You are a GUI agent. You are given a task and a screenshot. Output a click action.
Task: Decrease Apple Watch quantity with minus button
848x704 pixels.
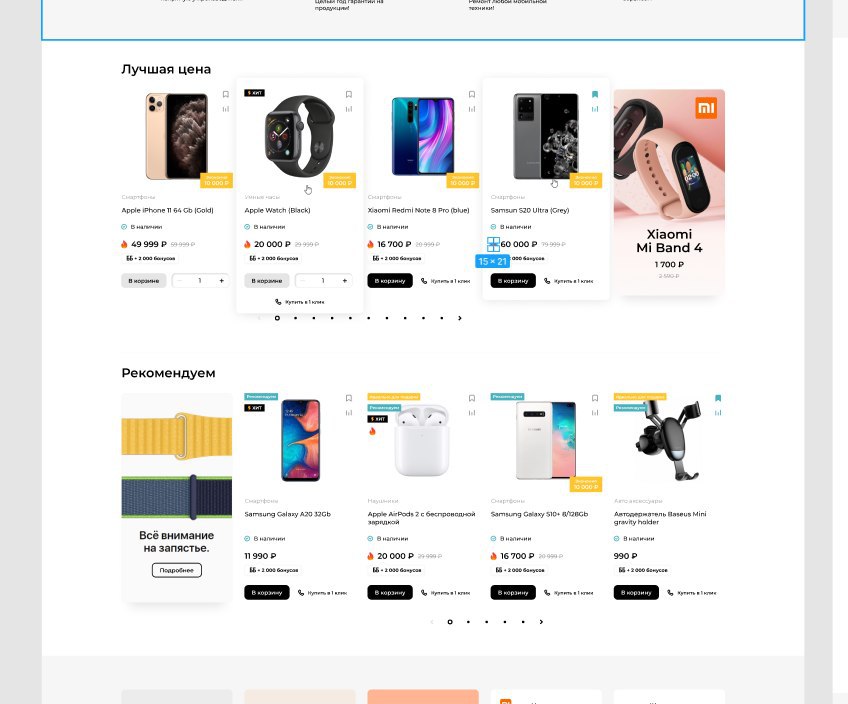303,281
